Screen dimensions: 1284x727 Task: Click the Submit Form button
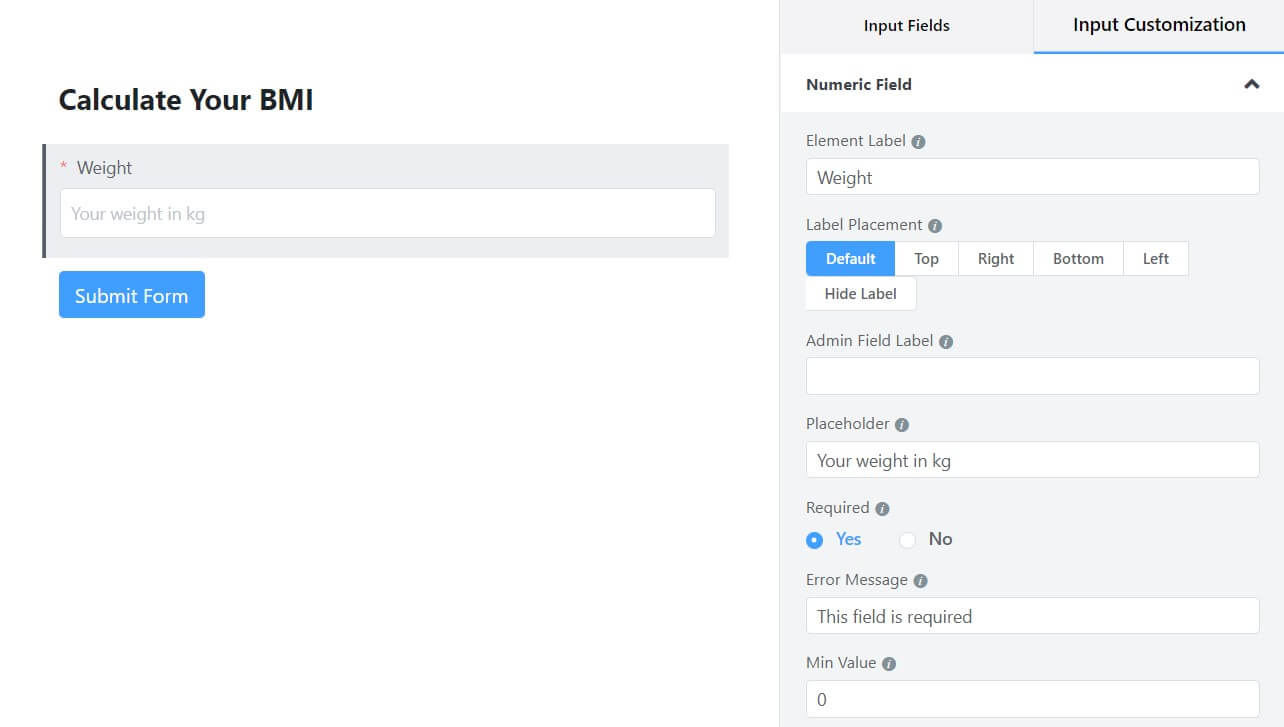[131, 294]
